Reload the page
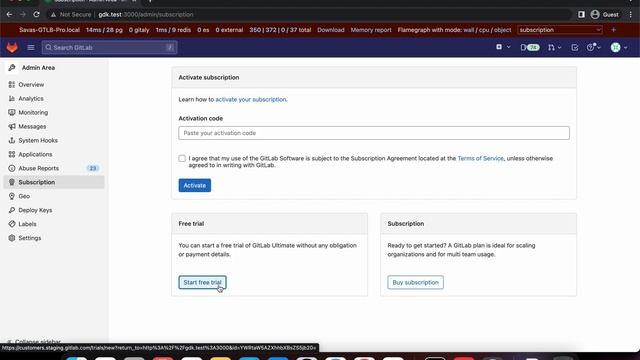The height and width of the screenshot is (360, 640). (x=36, y=14)
